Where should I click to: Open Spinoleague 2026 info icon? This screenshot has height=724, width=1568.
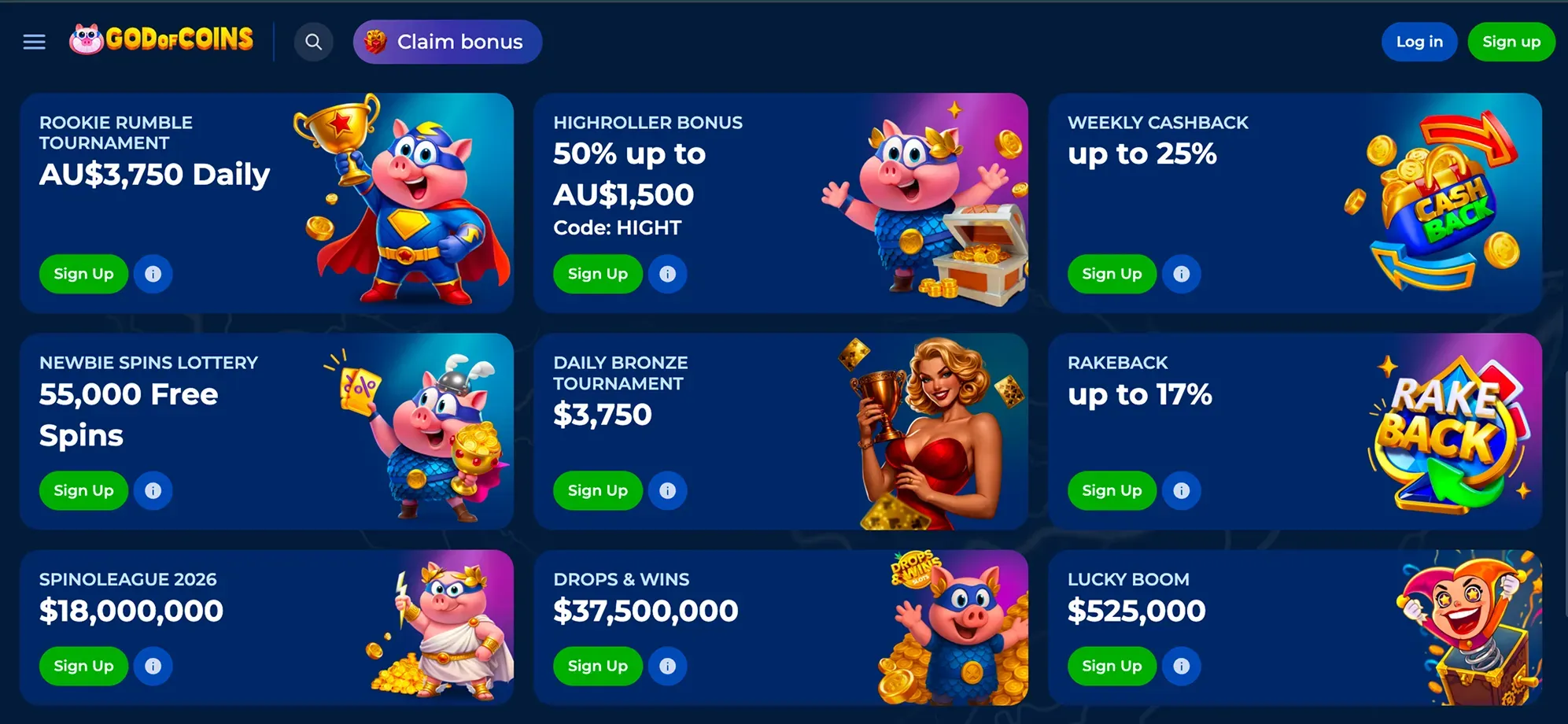click(153, 666)
